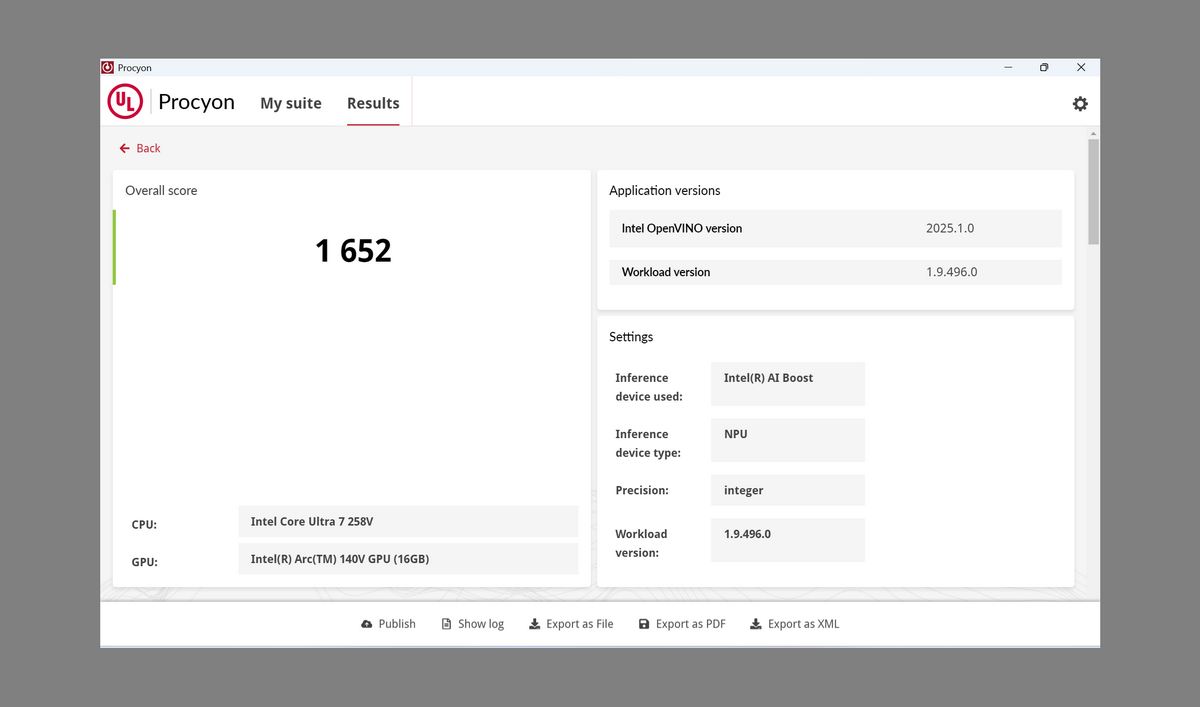Open Show log
The width and height of the screenshot is (1200, 707).
pos(473,624)
